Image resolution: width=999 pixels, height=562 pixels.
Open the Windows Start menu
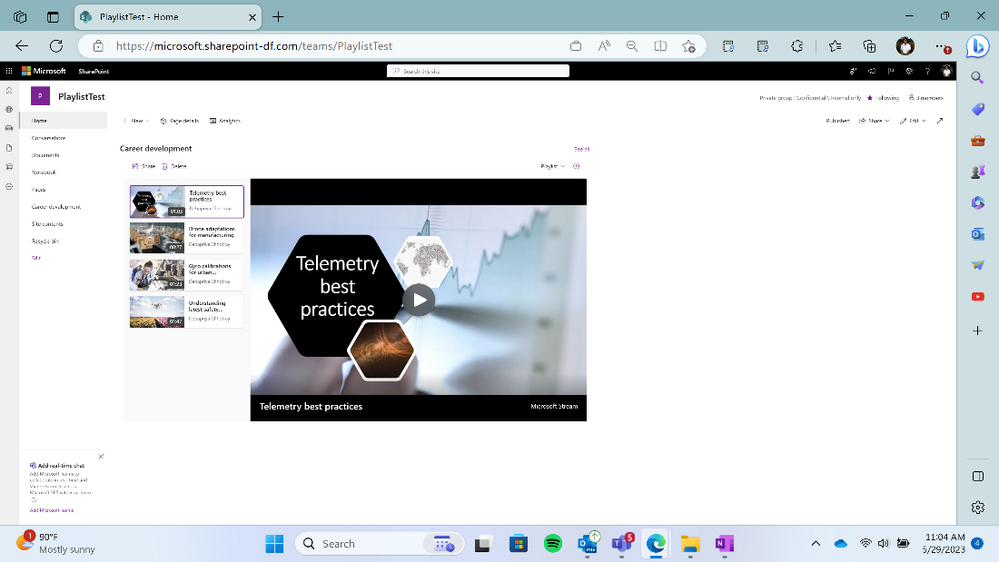tap(275, 544)
